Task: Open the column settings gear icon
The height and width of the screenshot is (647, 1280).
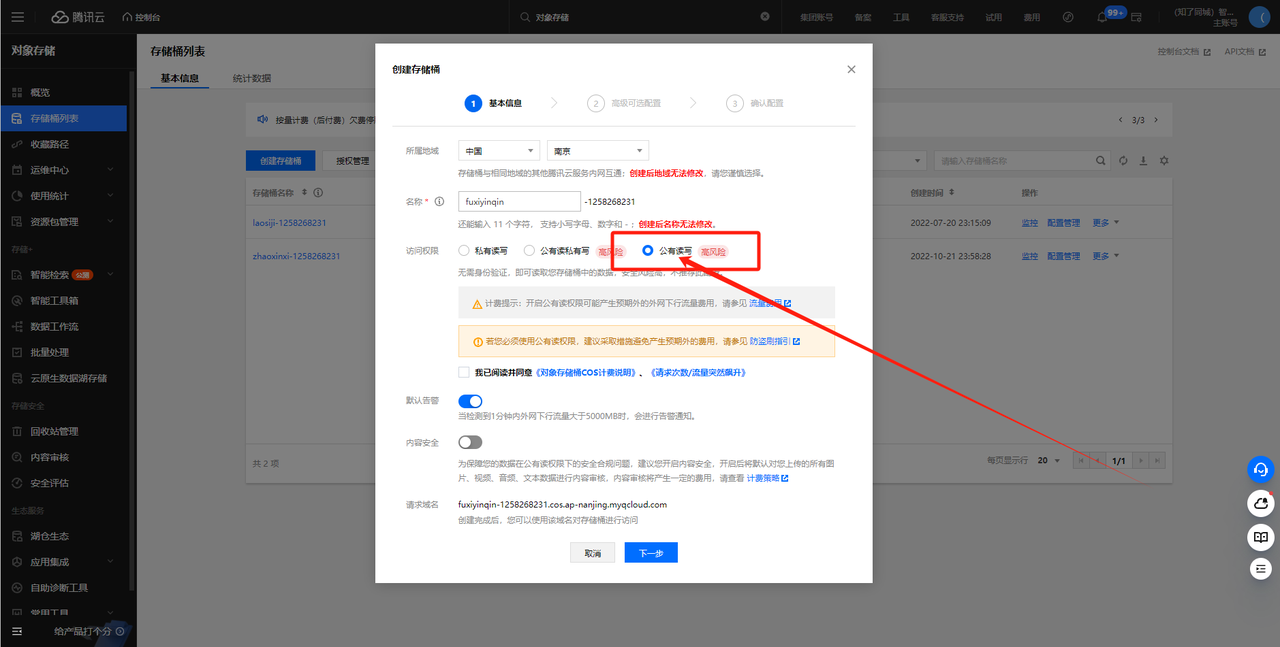Action: pos(1164,160)
